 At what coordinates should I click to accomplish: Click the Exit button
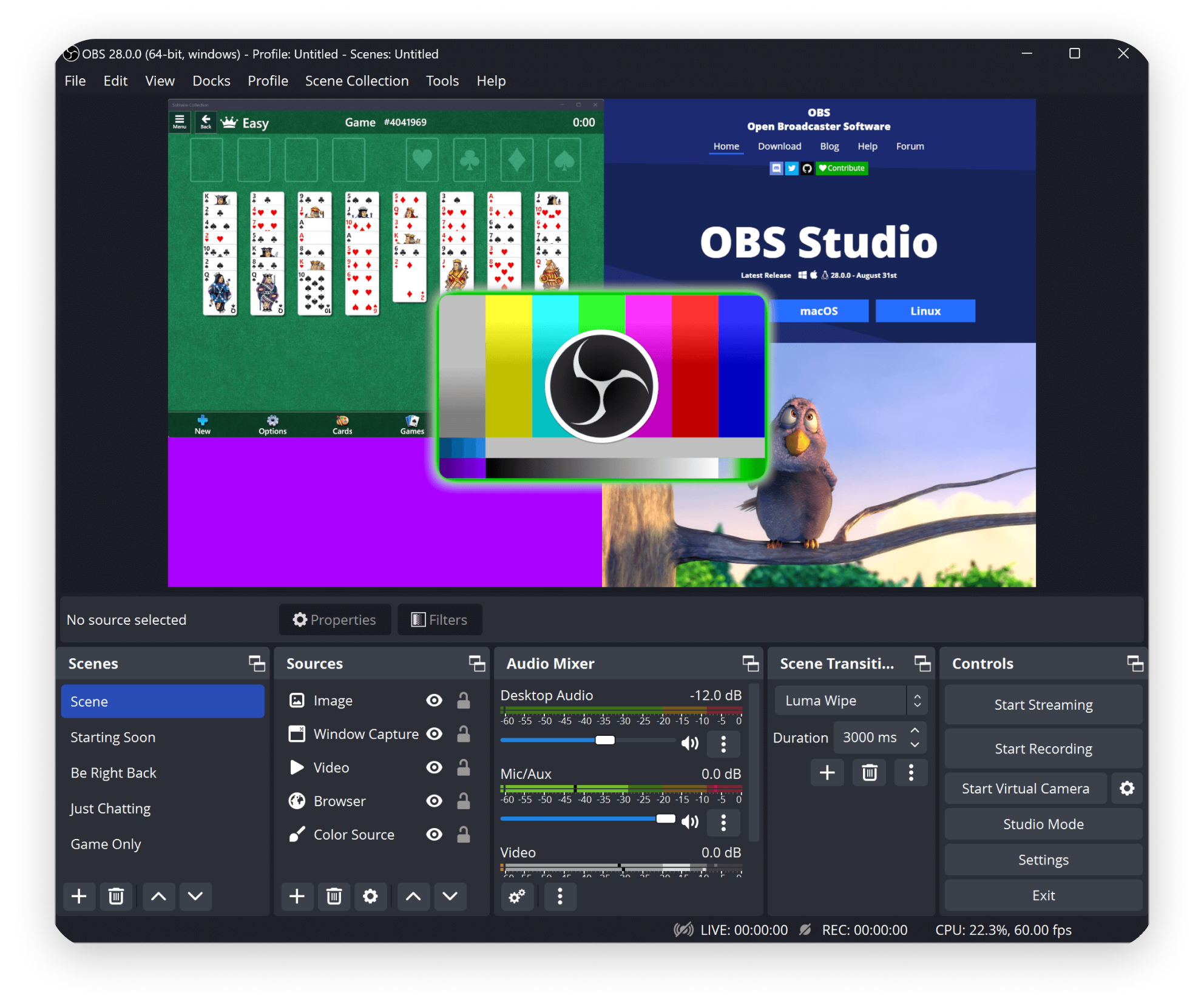click(1043, 895)
